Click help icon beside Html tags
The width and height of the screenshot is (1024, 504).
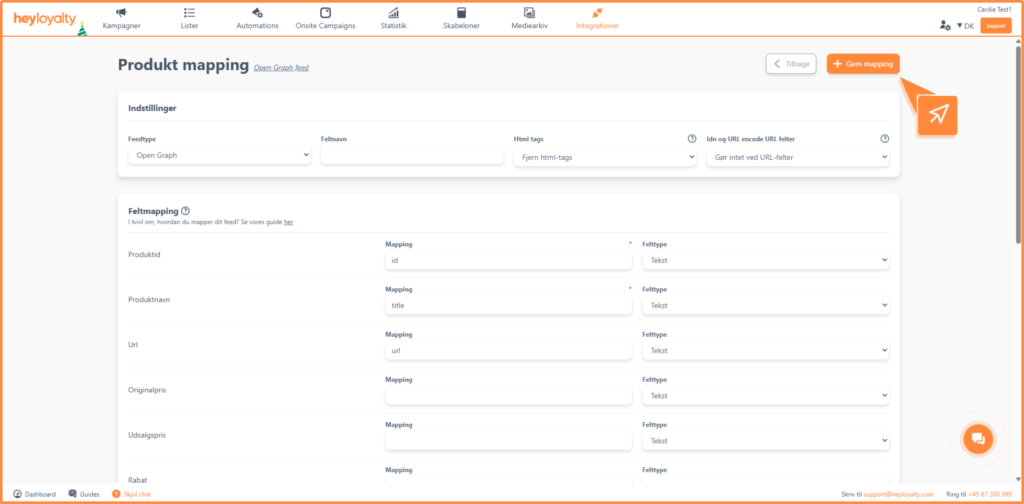[691, 139]
